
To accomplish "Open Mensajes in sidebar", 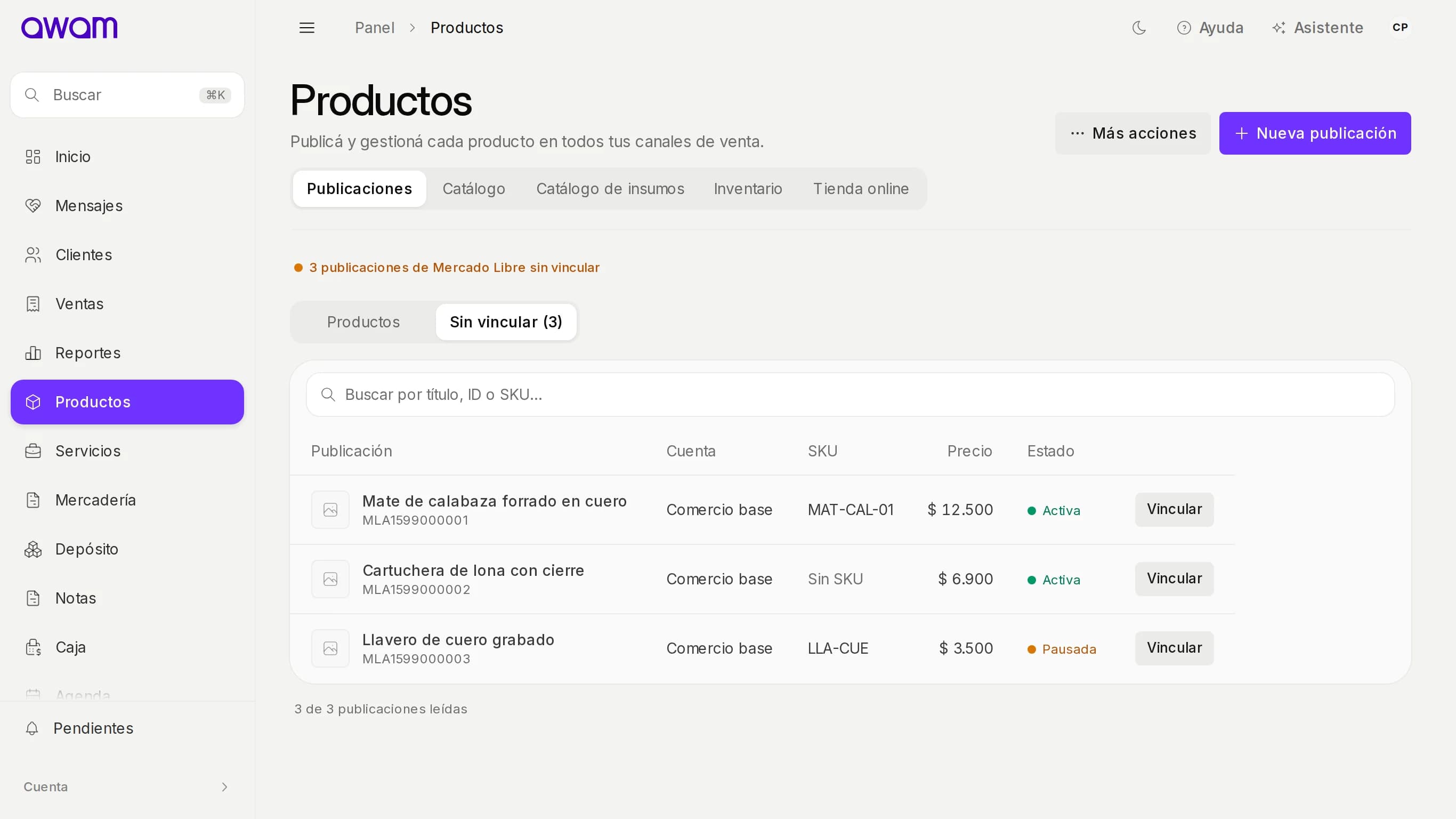I will pyautogui.click(x=127, y=206).
